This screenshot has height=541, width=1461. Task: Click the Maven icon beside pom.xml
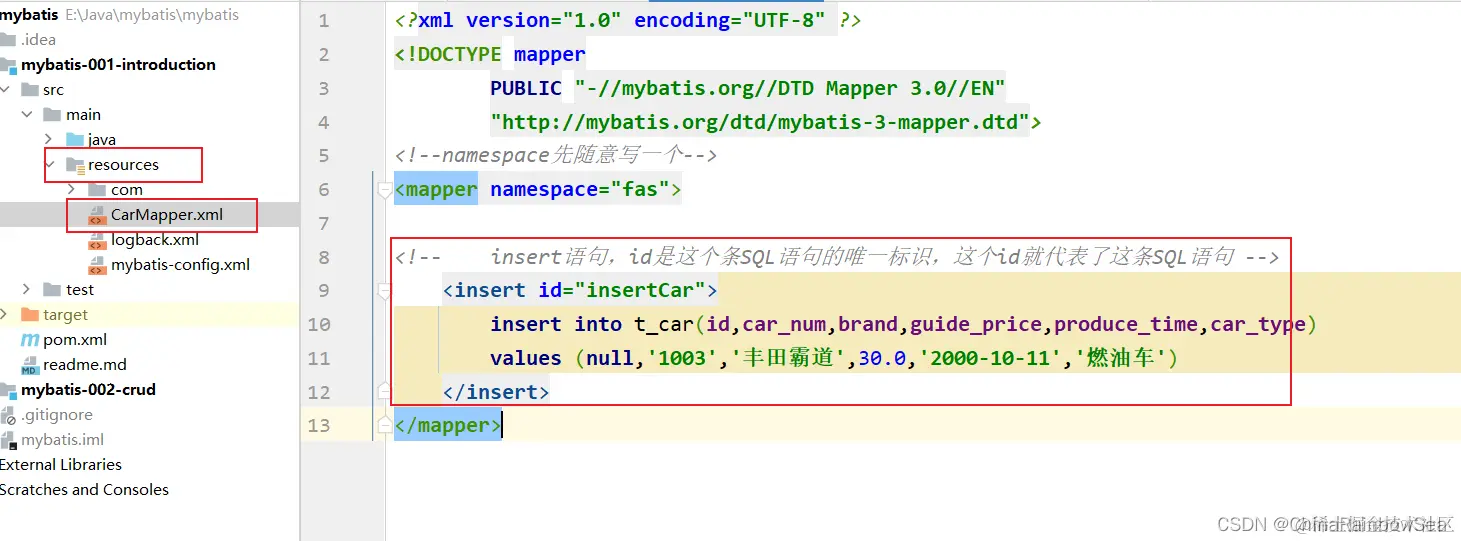30,340
